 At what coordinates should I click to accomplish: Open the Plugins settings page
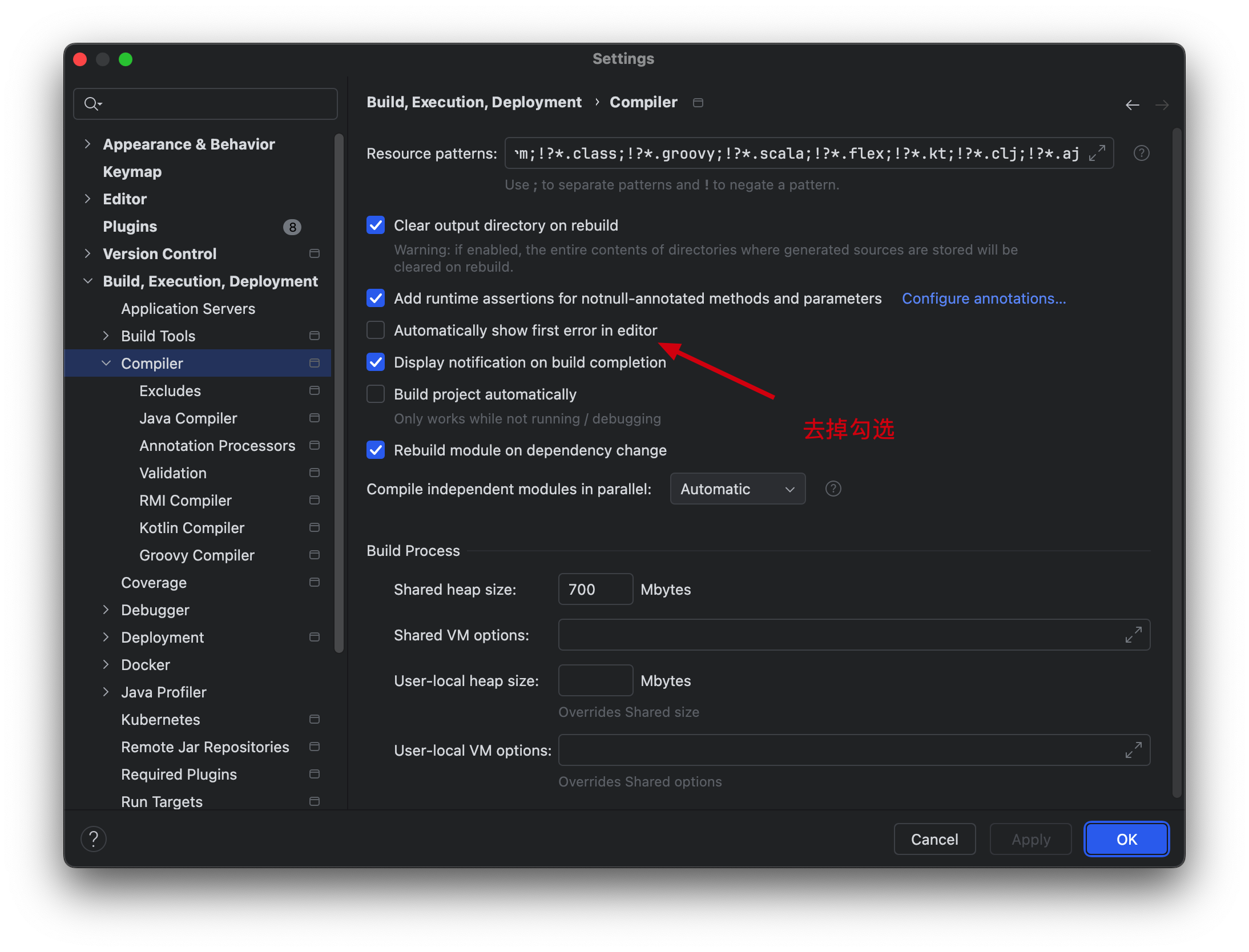(130, 227)
